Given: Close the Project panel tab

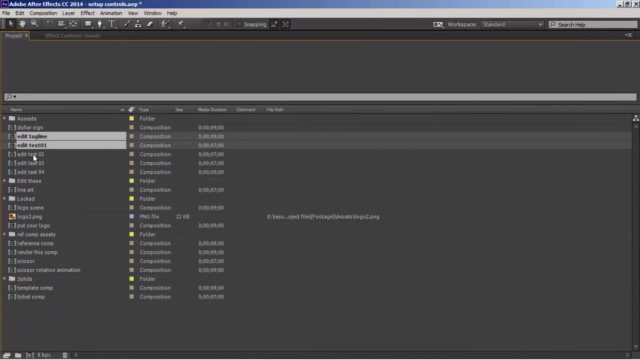Looking at the screenshot, I should coord(27,36).
